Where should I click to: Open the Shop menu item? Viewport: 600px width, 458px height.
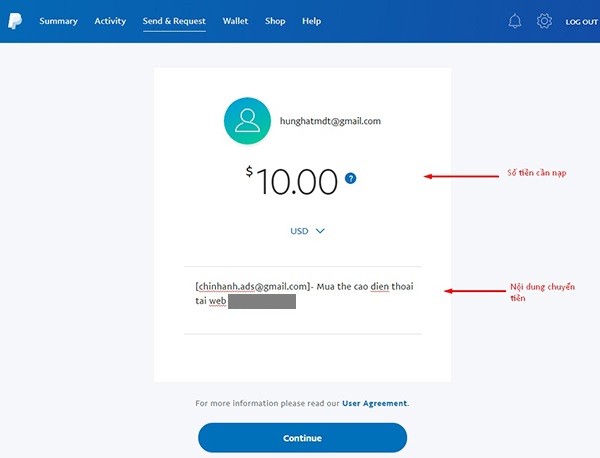click(x=275, y=21)
